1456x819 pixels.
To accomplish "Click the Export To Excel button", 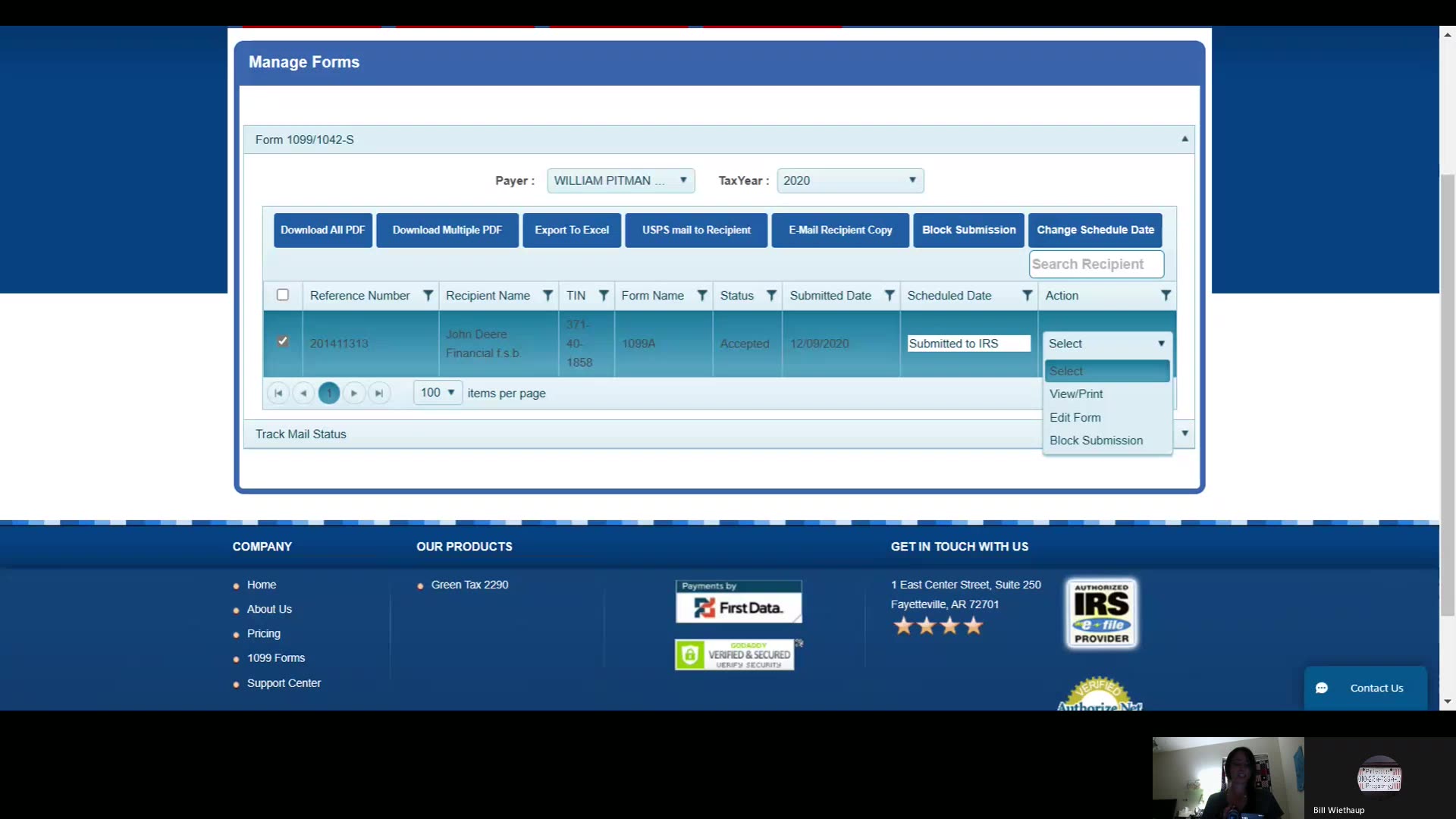I will click(x=572, y=230).
